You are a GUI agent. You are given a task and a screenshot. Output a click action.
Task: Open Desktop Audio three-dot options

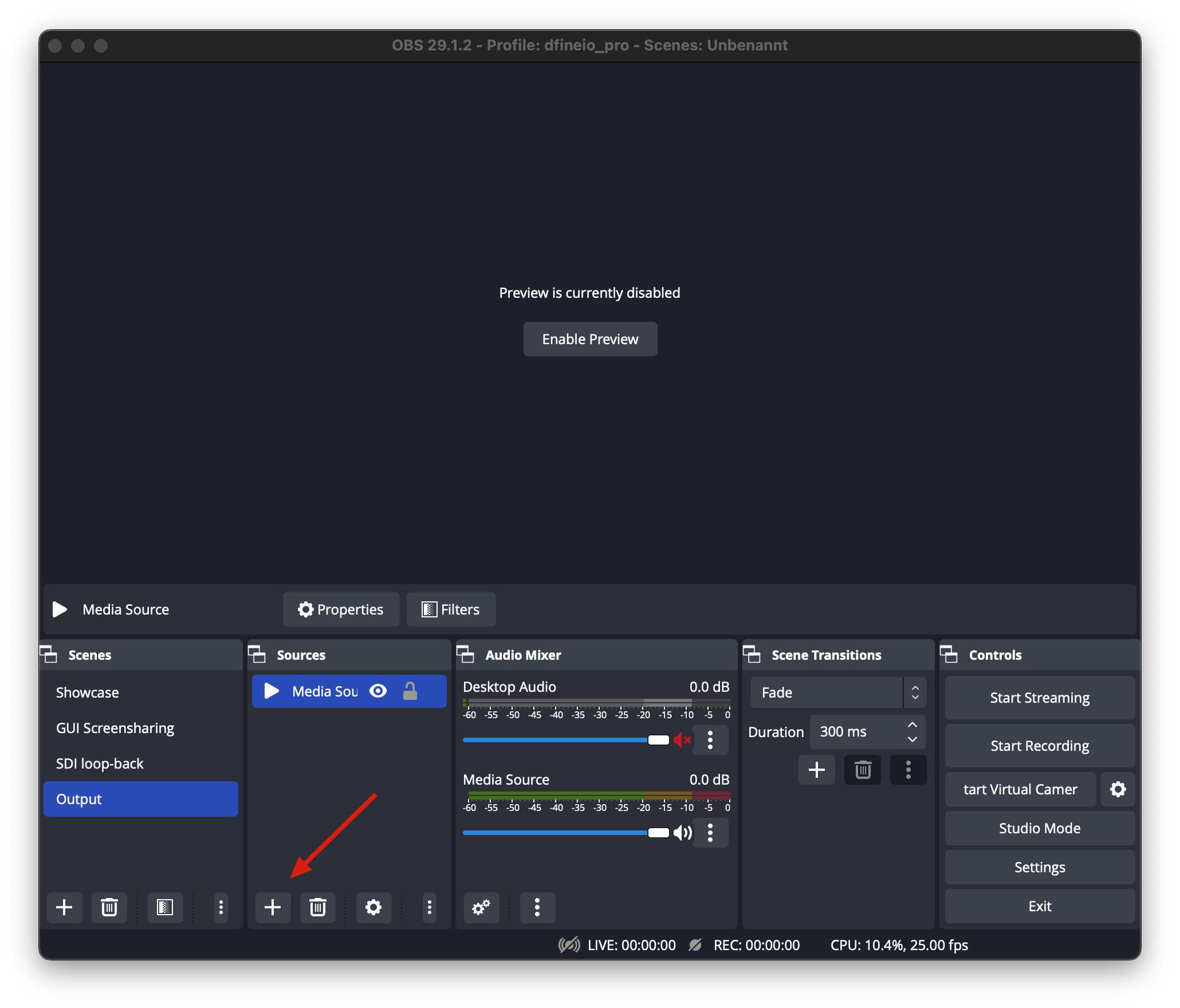(710, 740)
